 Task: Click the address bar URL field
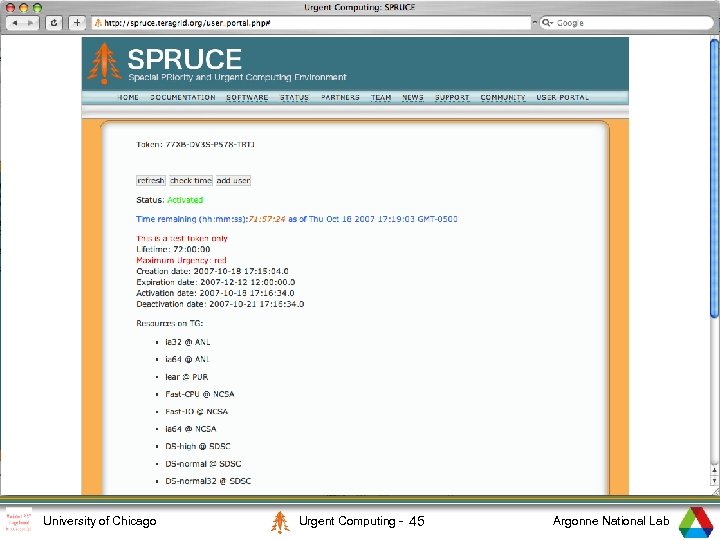311,22
